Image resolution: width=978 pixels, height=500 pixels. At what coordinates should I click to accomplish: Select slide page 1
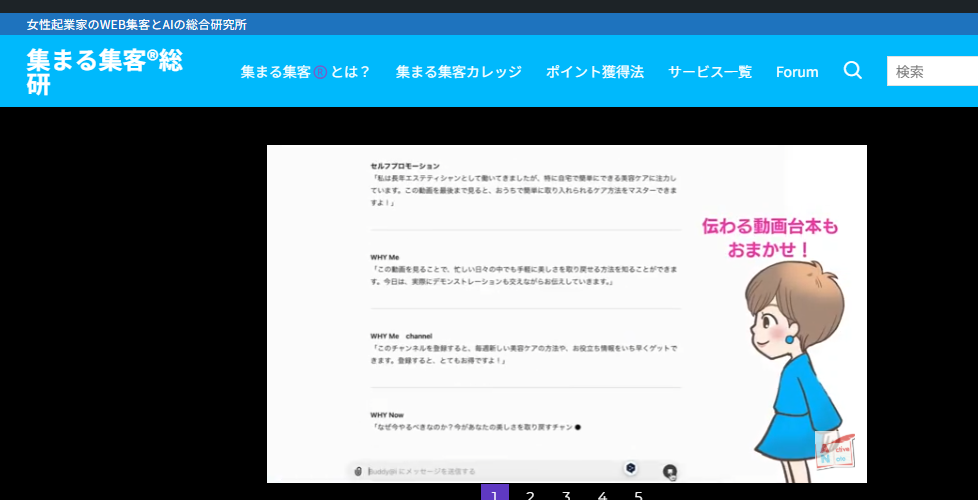tap(494, 494)
